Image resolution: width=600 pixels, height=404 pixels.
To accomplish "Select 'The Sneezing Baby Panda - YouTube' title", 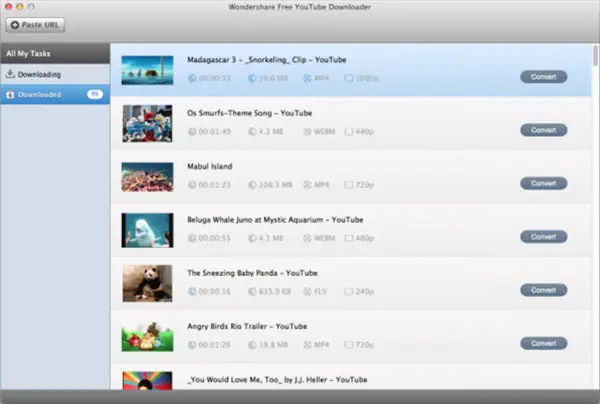I will 253,273.
